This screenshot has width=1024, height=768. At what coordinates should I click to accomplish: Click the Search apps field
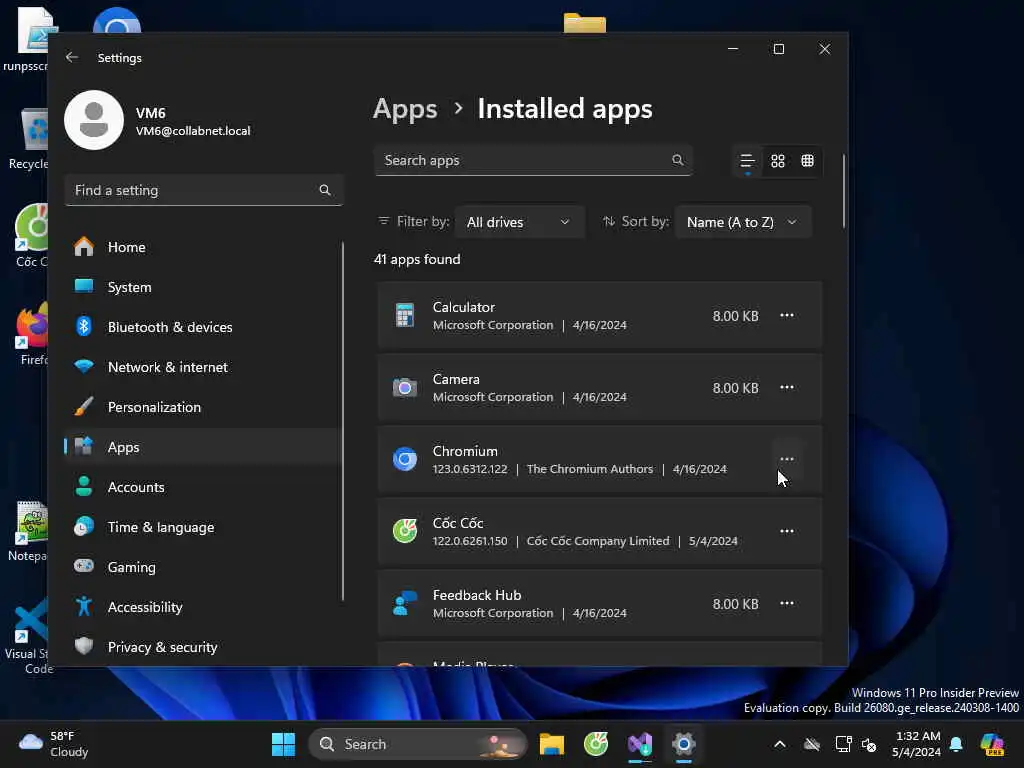pyautogui.click(x=533, y=160)
